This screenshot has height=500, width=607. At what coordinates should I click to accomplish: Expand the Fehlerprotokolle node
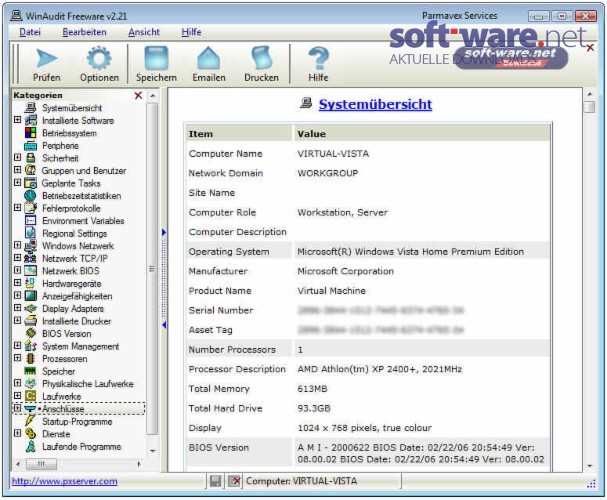tap(17, 207)
